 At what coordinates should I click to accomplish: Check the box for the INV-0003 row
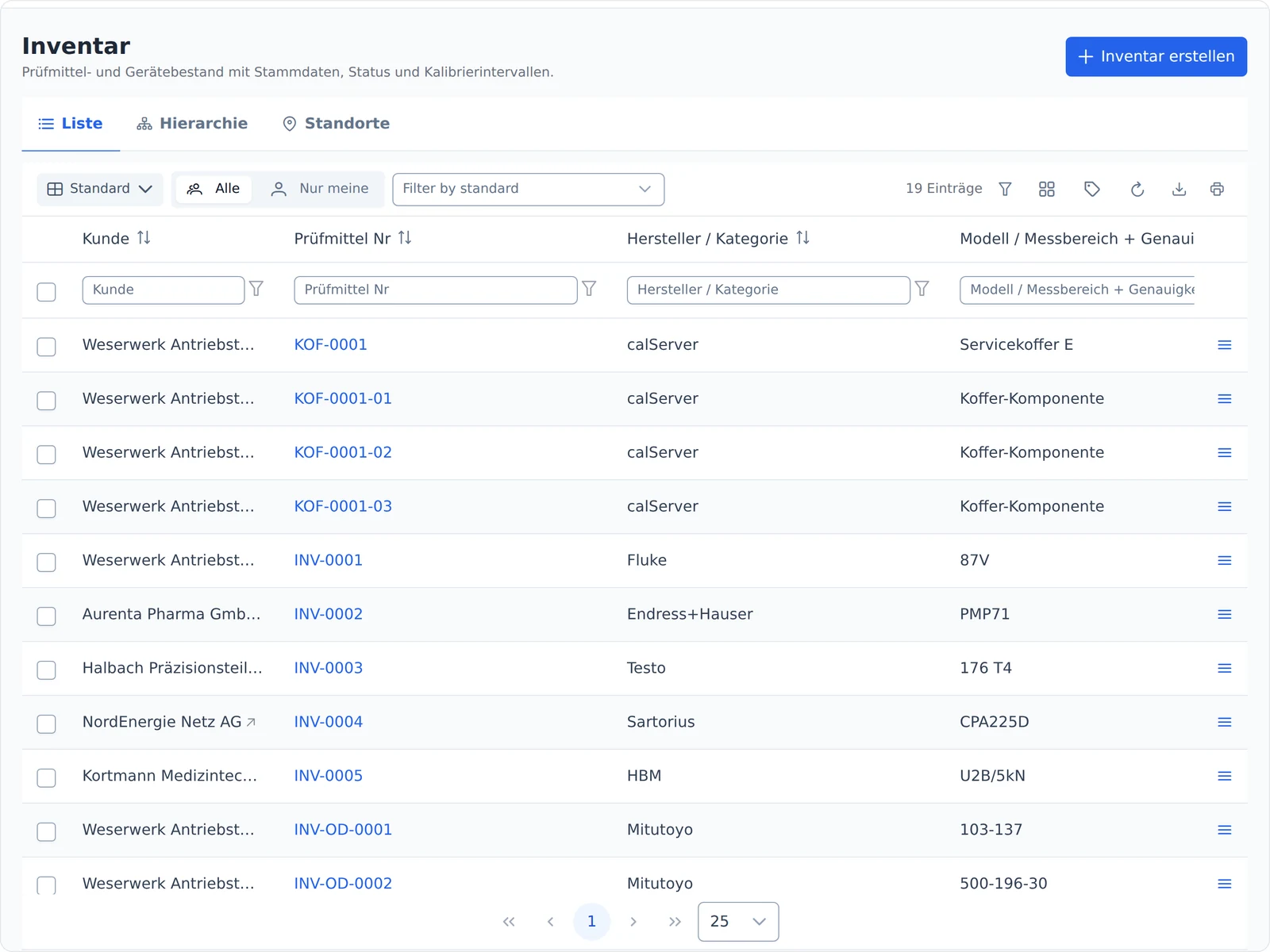pos(46,670)
